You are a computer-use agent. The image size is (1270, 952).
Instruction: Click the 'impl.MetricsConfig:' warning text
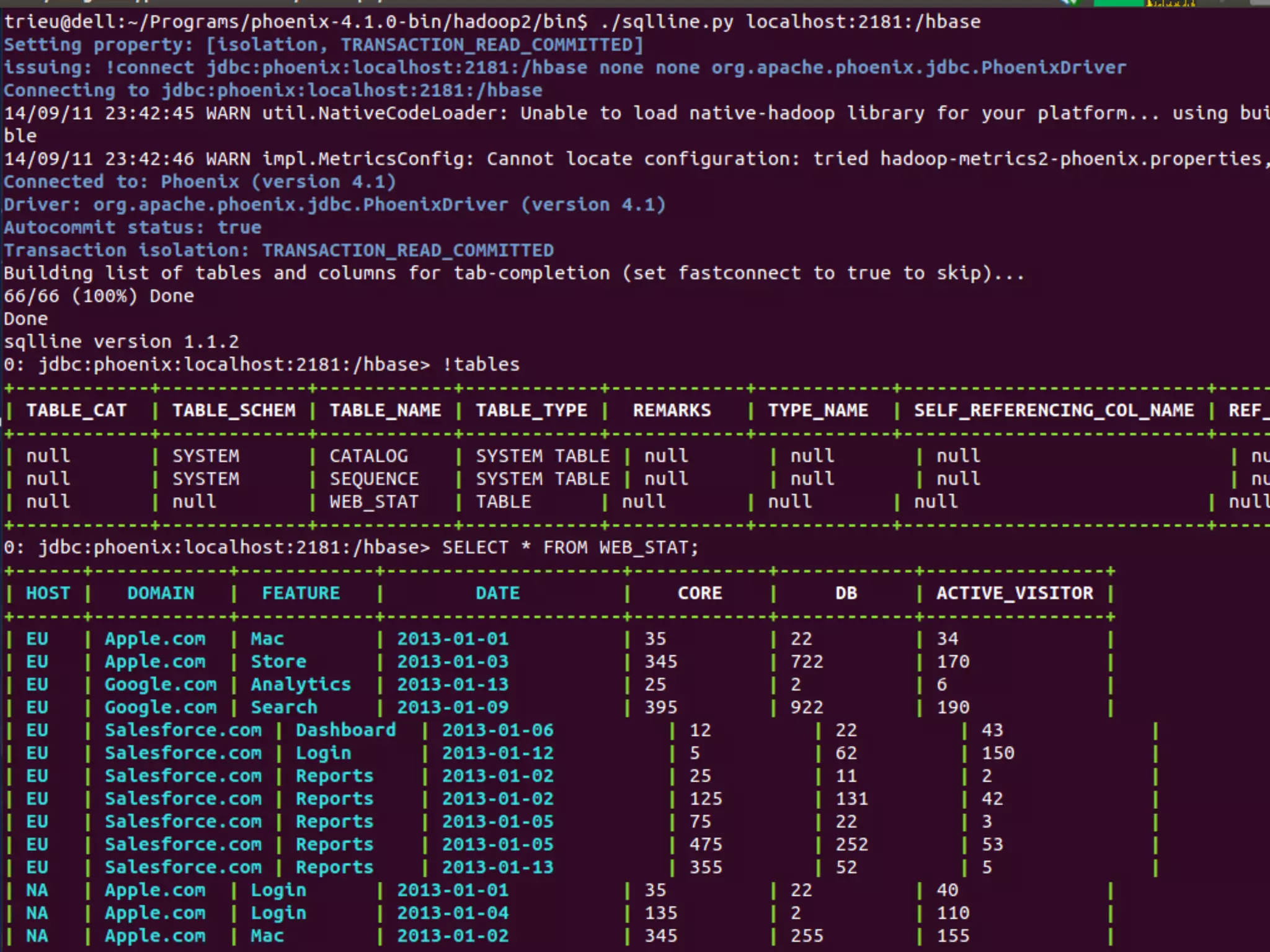tap(368, 159)
